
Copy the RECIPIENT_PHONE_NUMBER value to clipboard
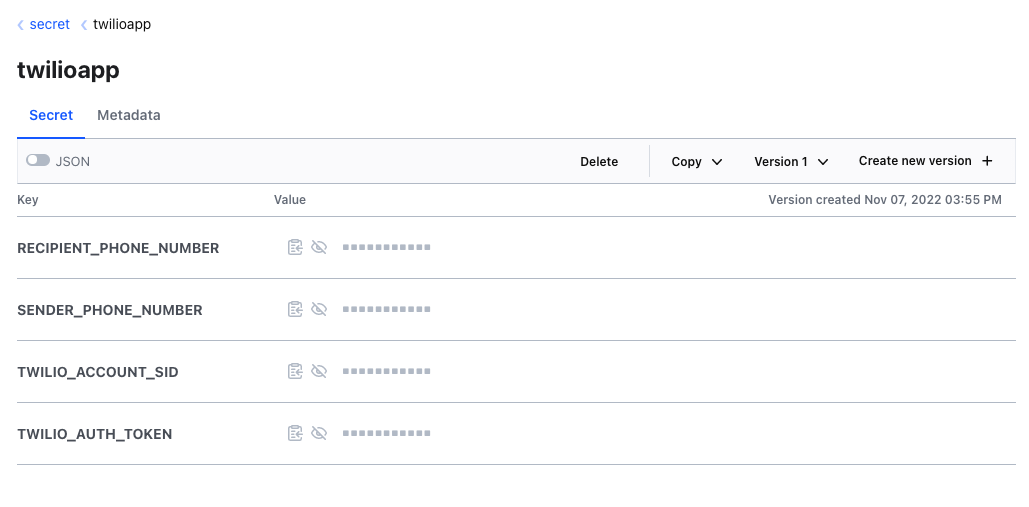[x=295, y=247]
